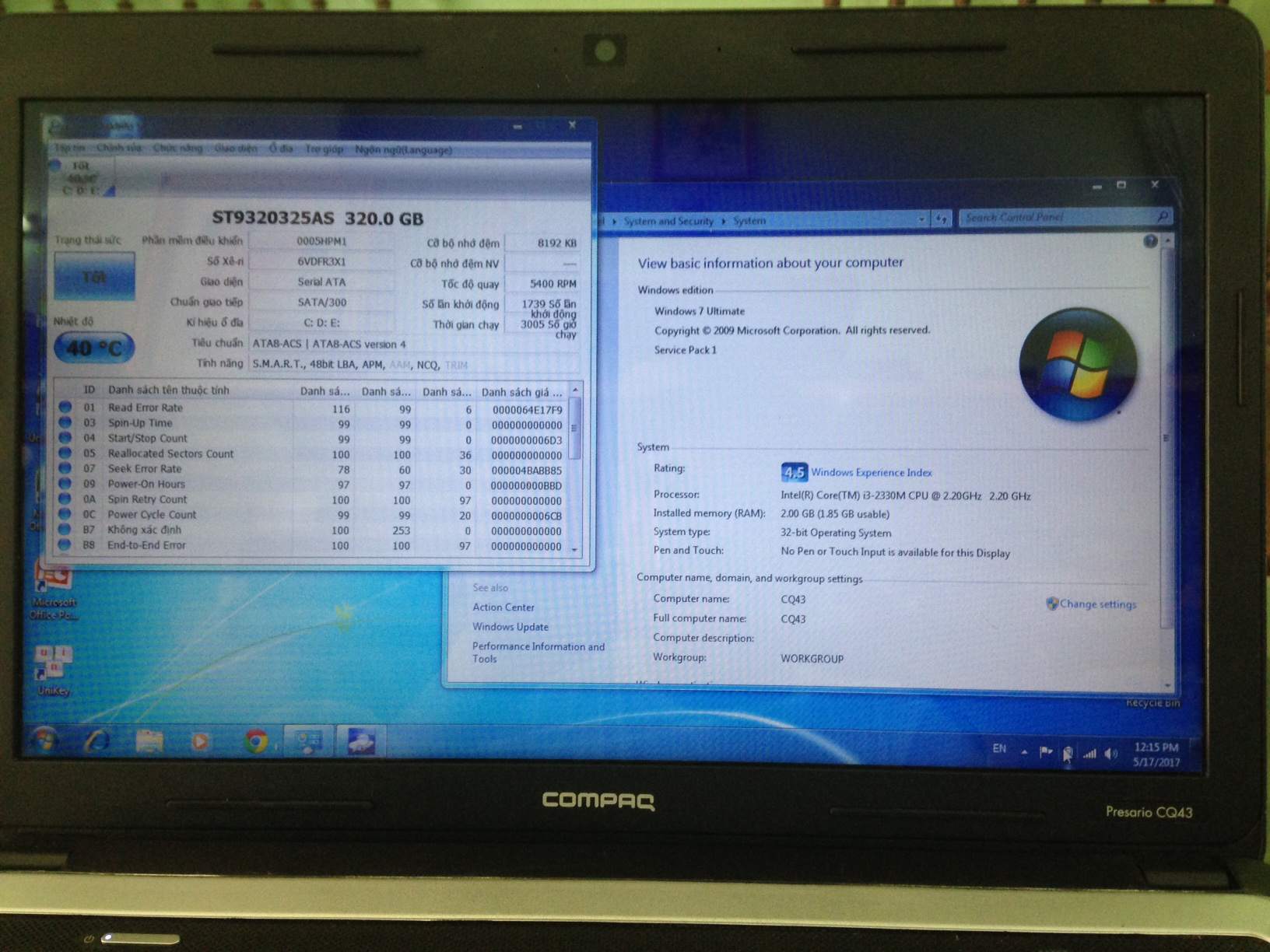Open the Windows Update link
The image size is (1270, 952).
510,626
